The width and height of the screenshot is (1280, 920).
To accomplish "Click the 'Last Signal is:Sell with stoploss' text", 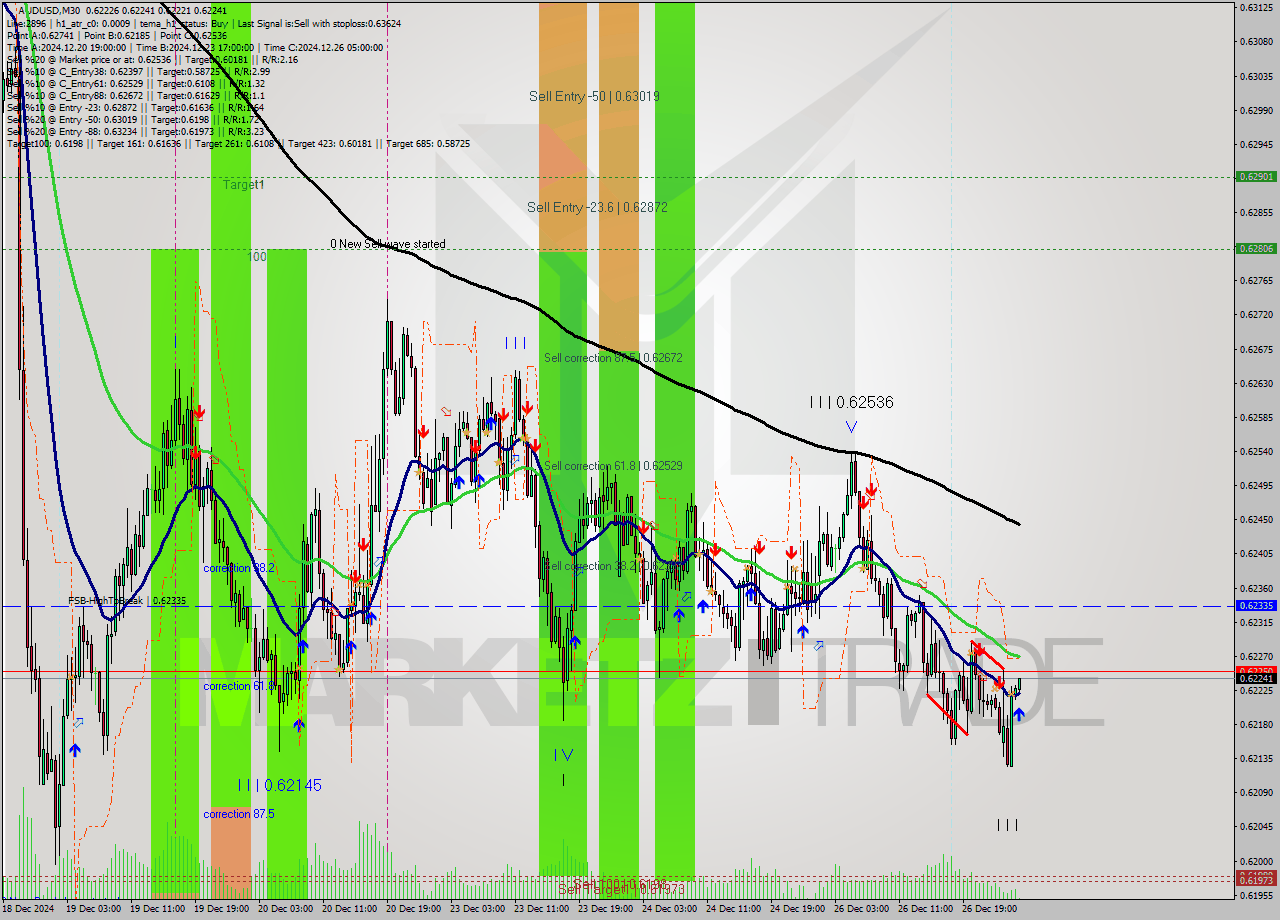I will point(318,23).
